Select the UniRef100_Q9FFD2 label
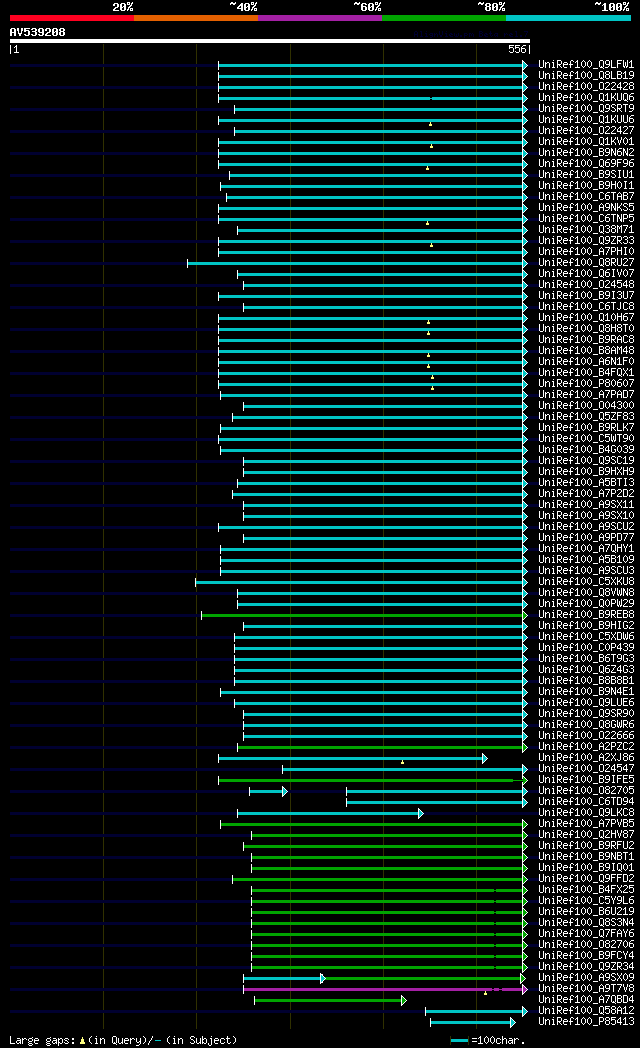 [x=586, y=879]
